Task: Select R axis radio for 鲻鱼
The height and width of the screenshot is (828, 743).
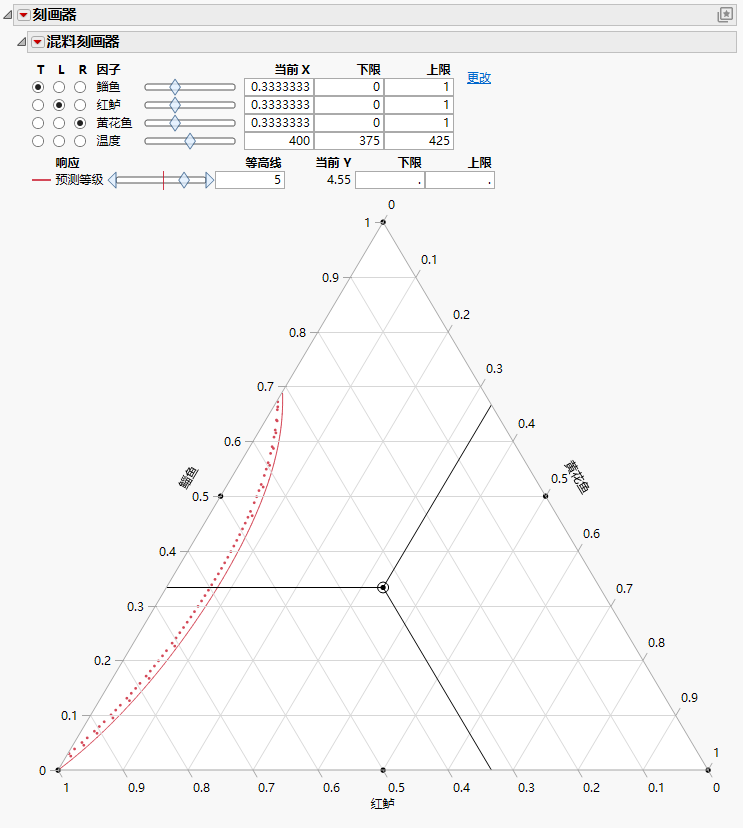Action: click(80, 87)
